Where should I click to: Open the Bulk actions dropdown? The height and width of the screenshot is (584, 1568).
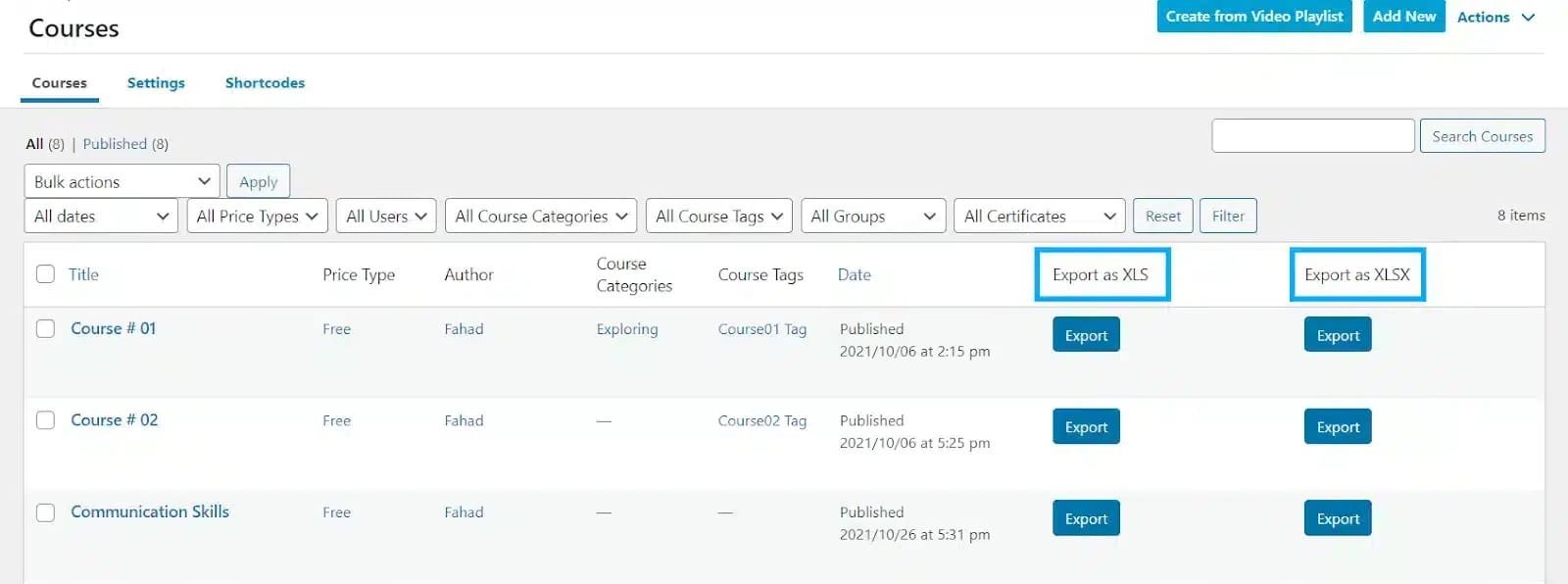coord(122,181)
